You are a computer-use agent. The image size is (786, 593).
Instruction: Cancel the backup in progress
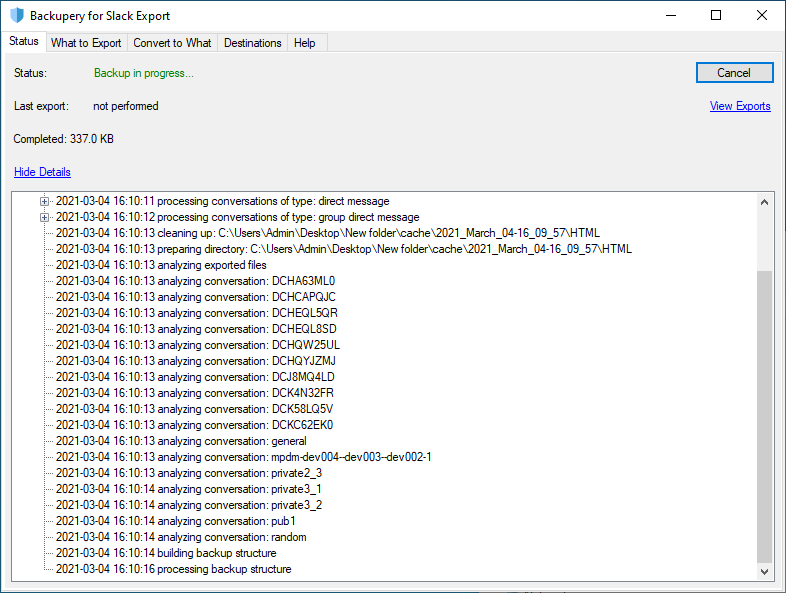point(734,73)
